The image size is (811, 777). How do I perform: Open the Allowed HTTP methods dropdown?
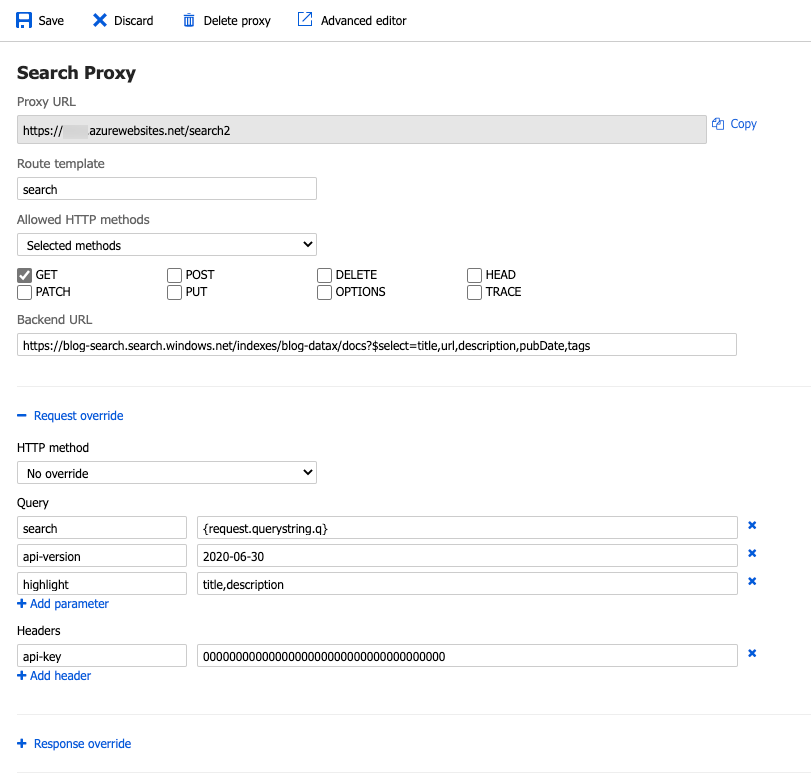click(x=167, y=245)
